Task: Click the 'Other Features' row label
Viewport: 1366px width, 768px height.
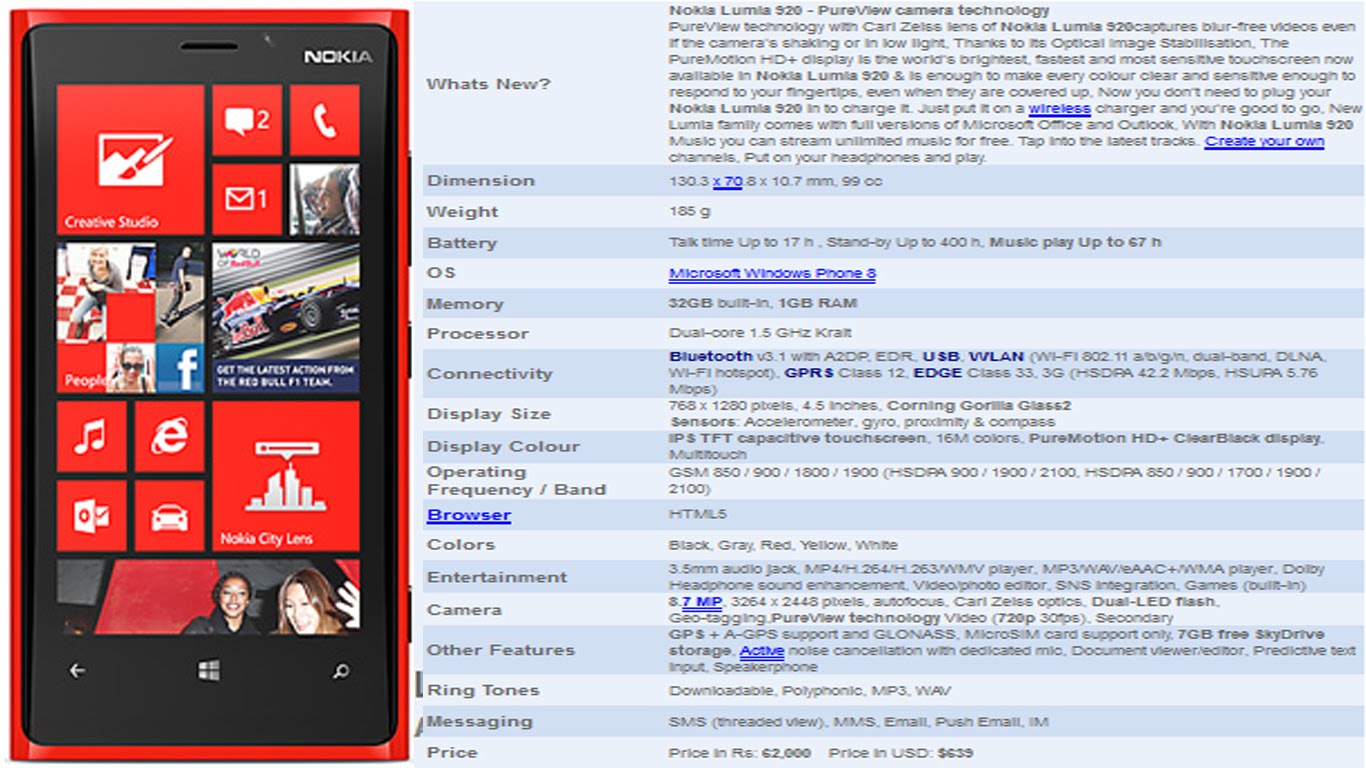Action: tap(500, 650)
